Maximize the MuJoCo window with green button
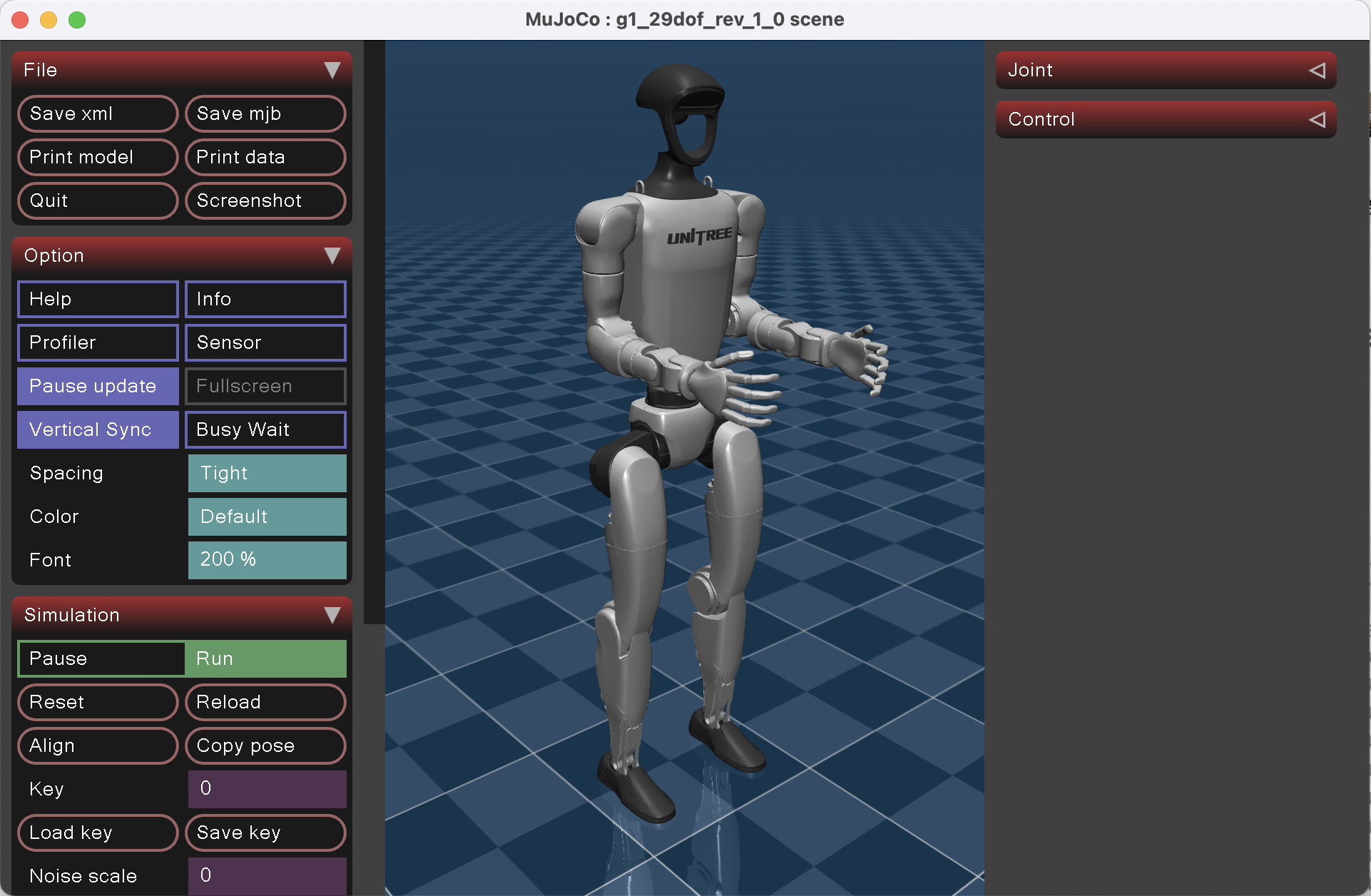This screenshot has width=1371, height=896. pyautogui.click(x=77, y=20)
